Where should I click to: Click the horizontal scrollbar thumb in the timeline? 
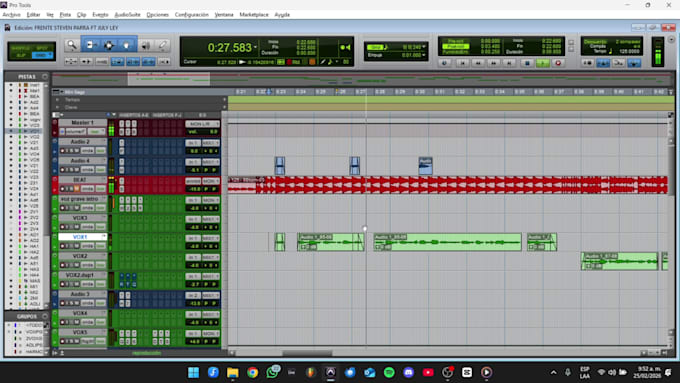pyautogui.click(x=307, y=353)
